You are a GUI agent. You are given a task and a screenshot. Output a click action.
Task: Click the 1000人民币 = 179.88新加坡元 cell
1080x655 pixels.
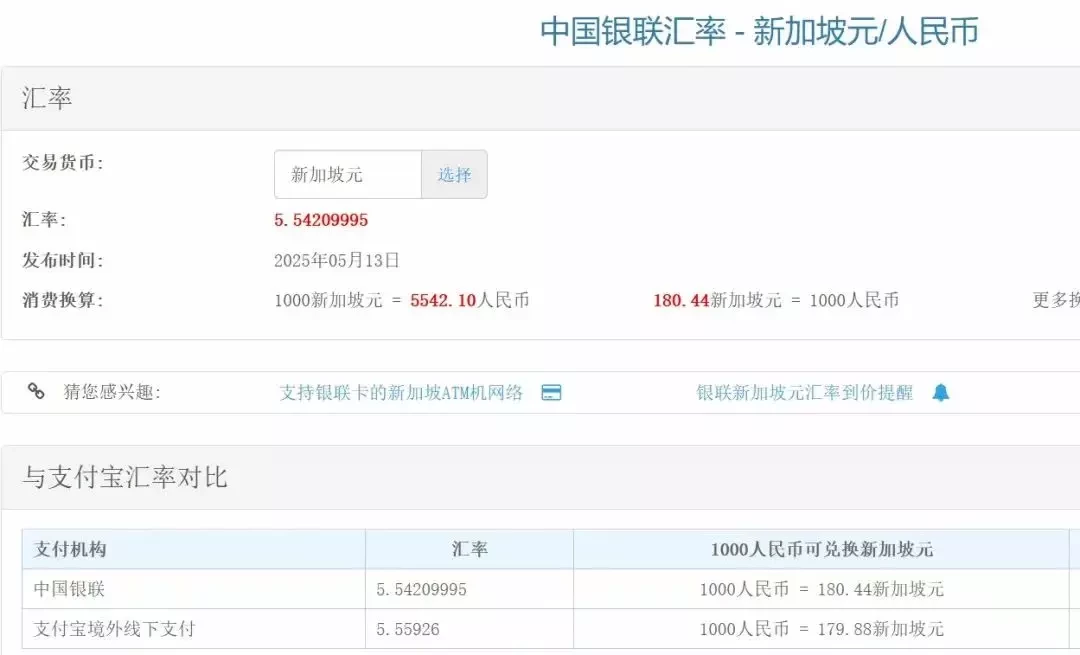click(821, 629)
